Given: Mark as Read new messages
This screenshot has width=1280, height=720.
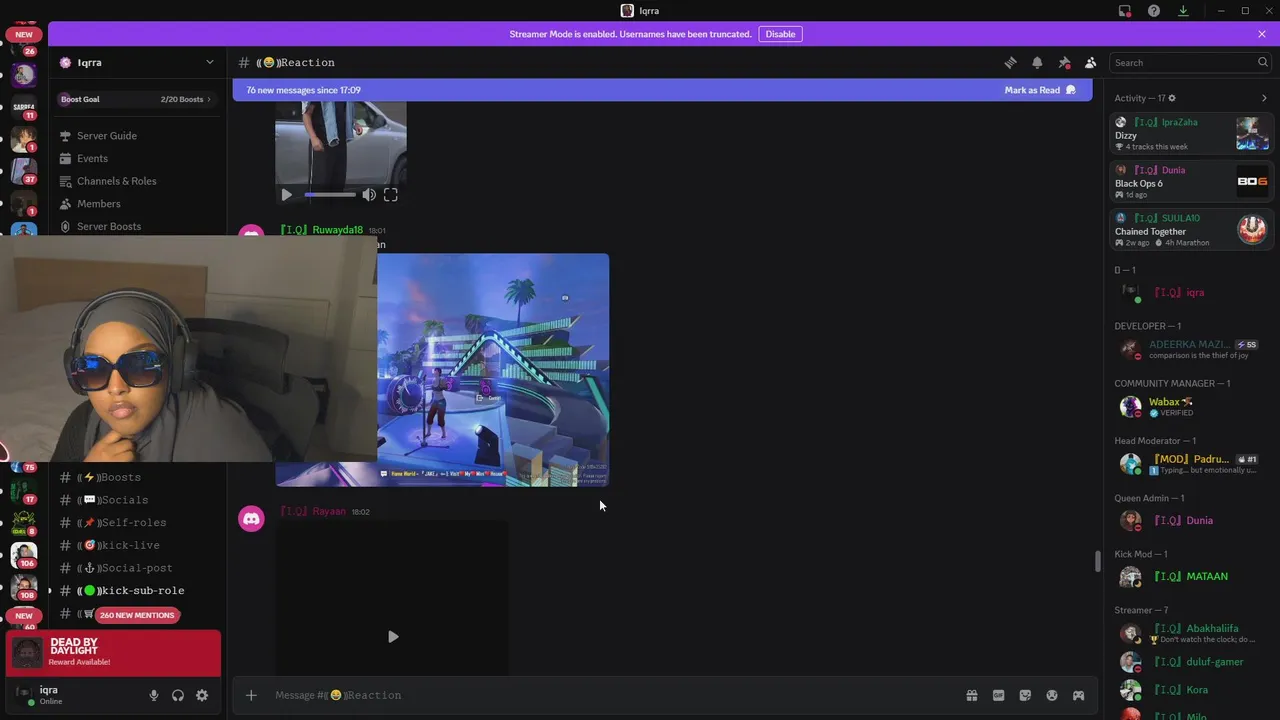Looking at the screenshot, I should point(1040,90).
